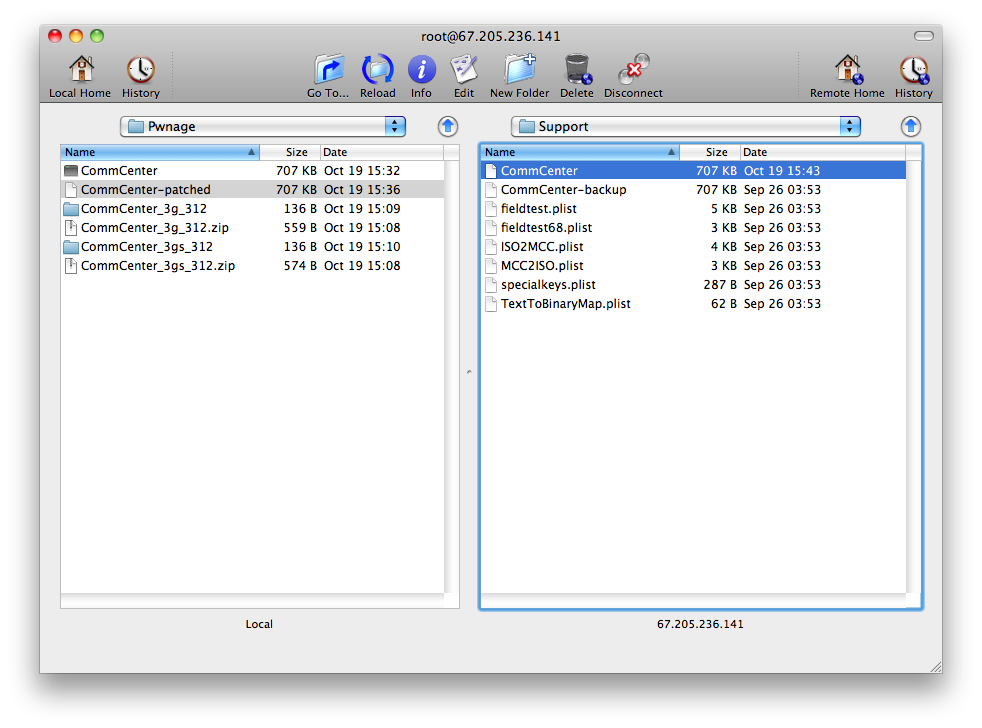Select CommCenter-backup in the remote list
This screenshot has height=728, width=982.
[x=563, y=190]
